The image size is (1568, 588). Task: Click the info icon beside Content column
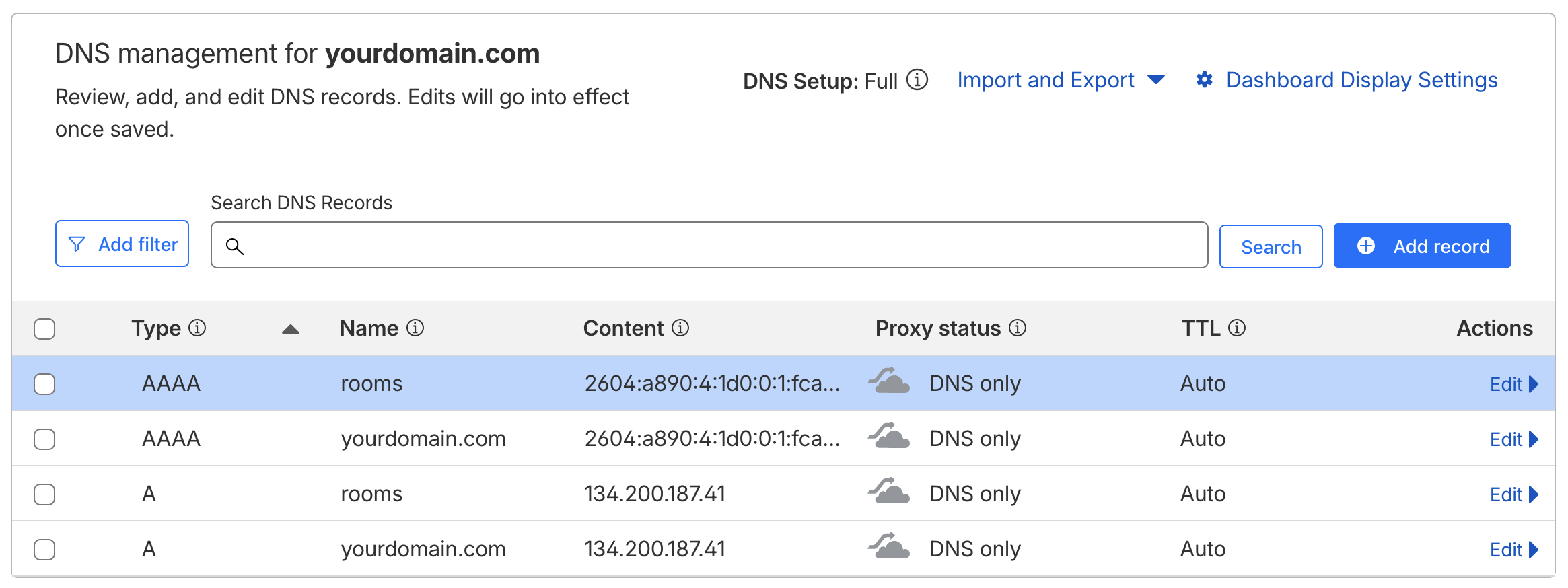coord(680,328)
